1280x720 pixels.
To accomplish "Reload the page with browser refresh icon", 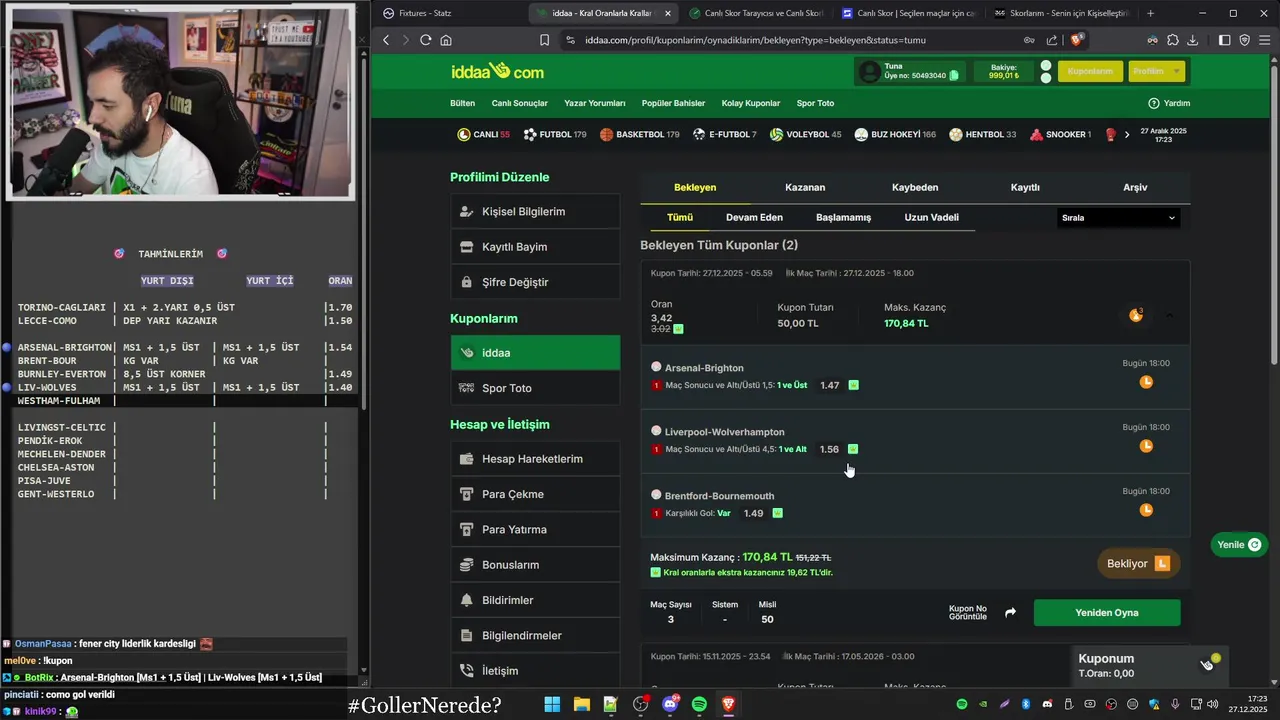I will (x=425, y=40).
